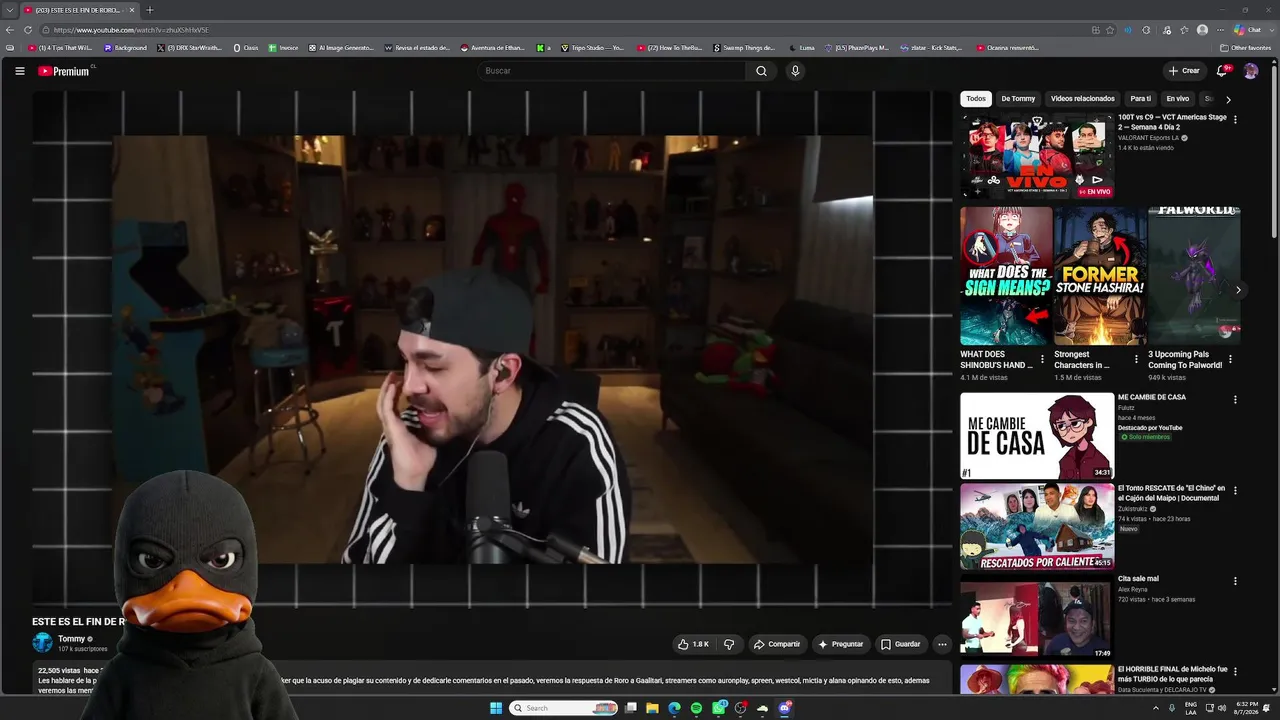The height and width of the screenshot is (720, 1280).
Task: Select the Videos relacionados filter chip
Action: (x=1083, y=99)
